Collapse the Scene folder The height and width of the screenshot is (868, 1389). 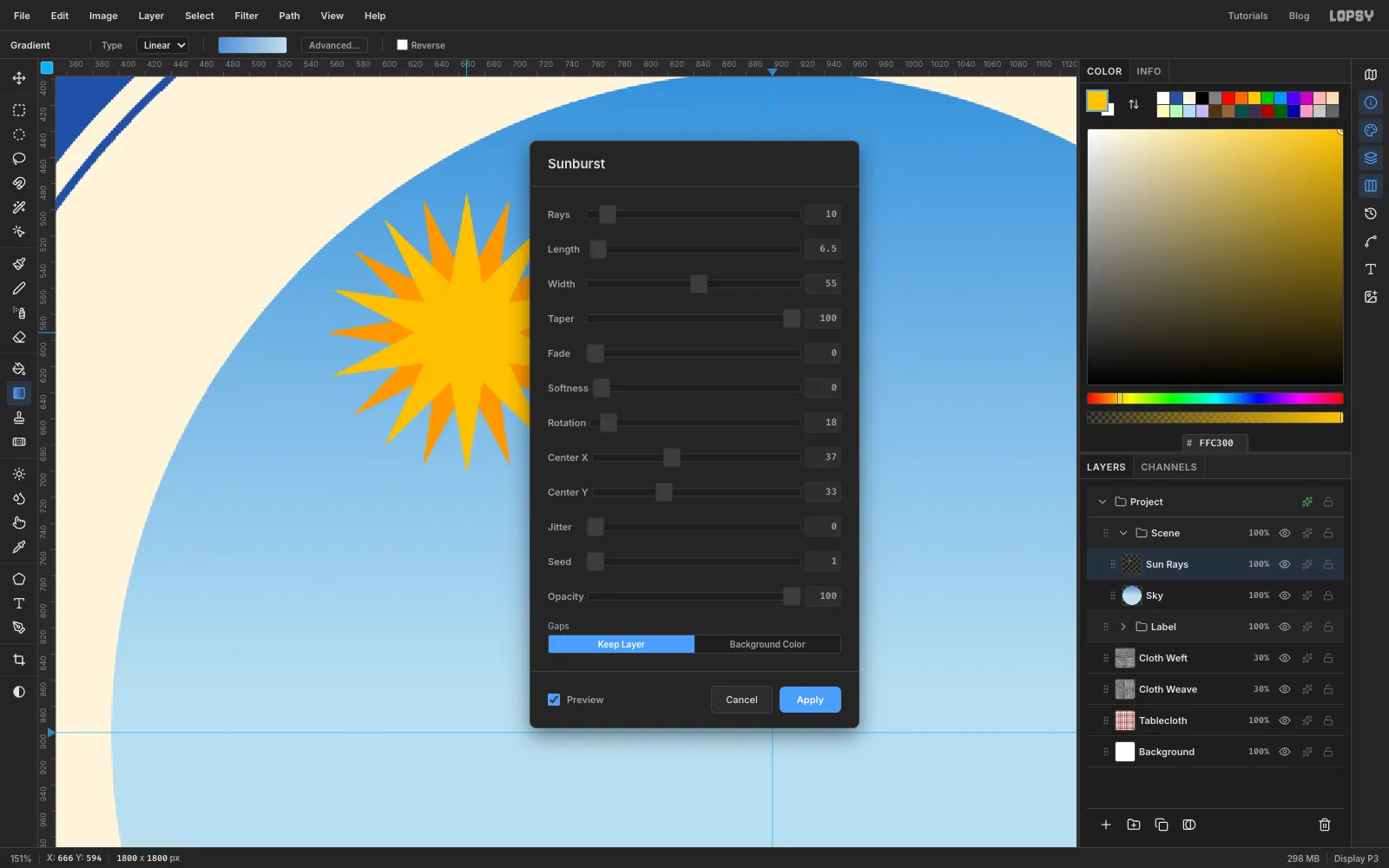pos(1123,533)
